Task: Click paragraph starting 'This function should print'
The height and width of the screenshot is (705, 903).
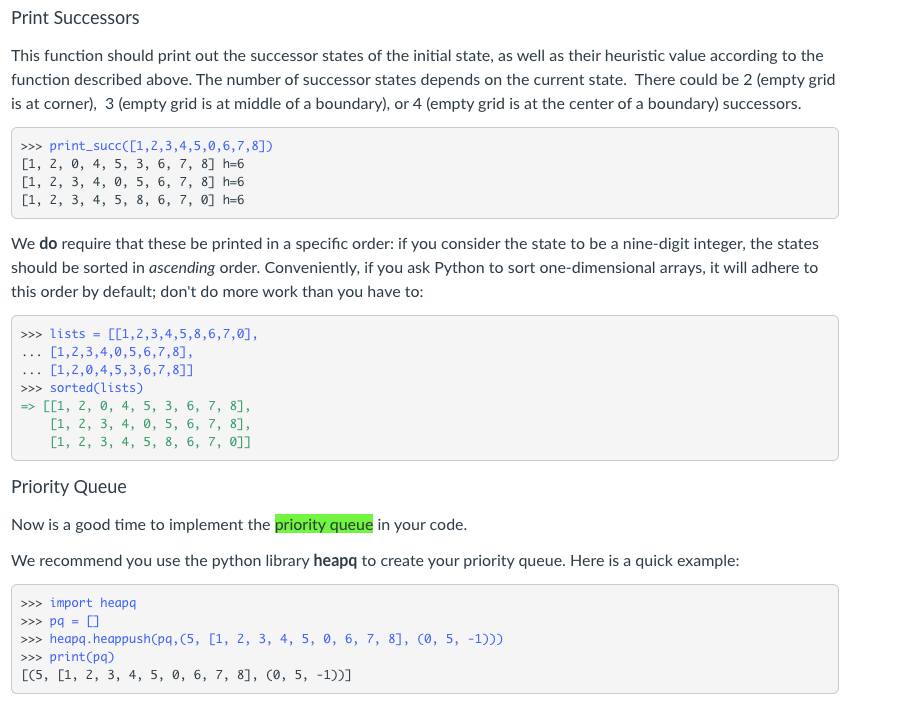Action: pyautogui.click(x=423, y=79)
